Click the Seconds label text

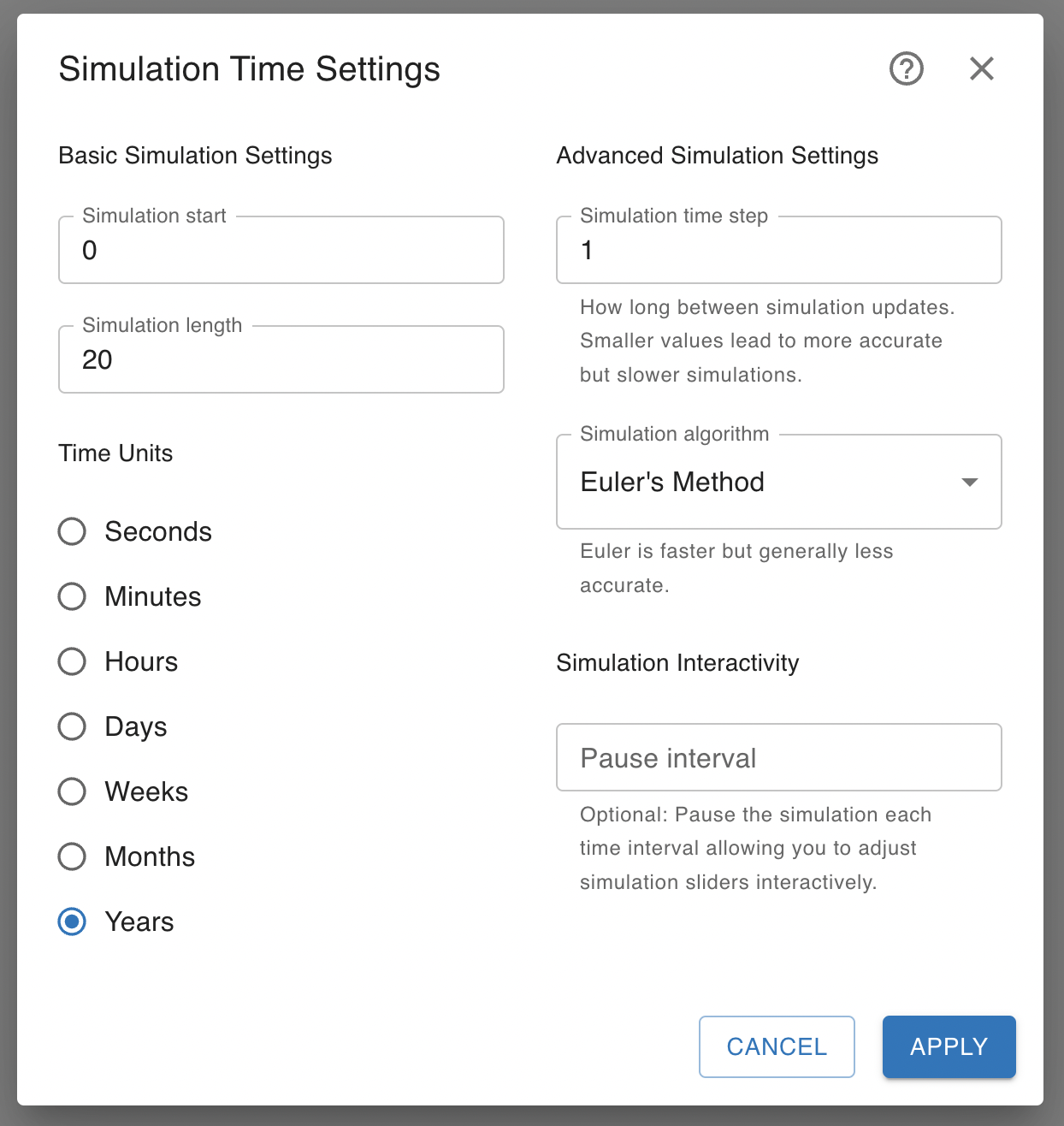158,531
